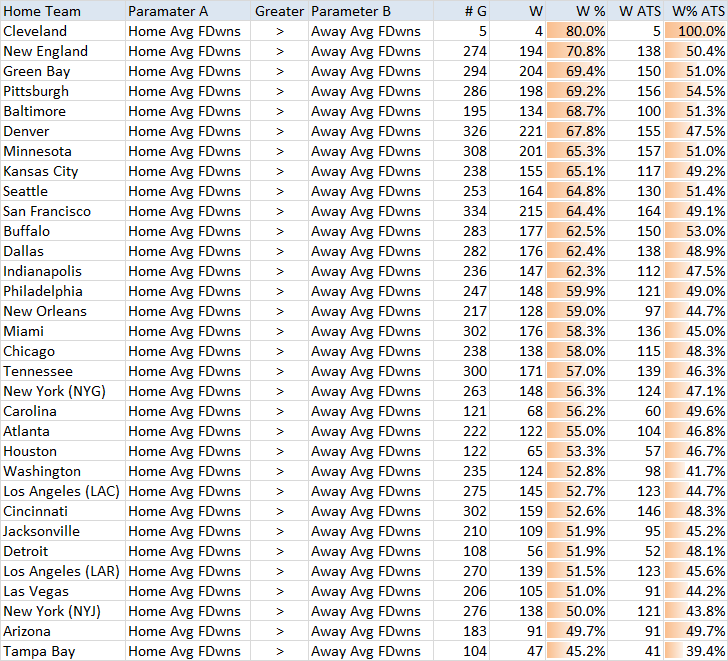Click the Denver team cell

click(x=63, y=131)
